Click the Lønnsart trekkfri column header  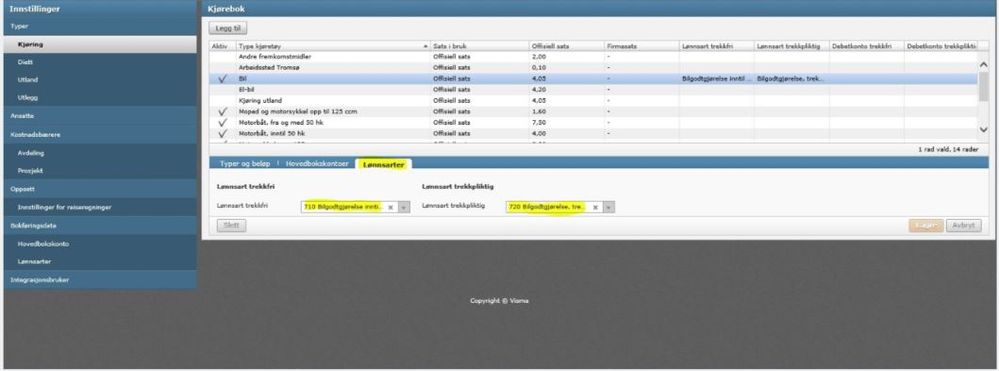click(x=717, y=47)
